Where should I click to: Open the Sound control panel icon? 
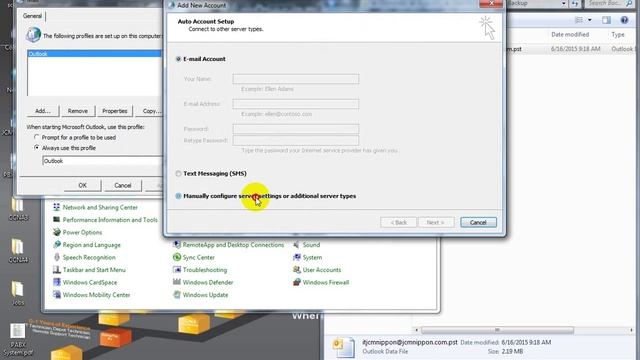tap(297, 245)
